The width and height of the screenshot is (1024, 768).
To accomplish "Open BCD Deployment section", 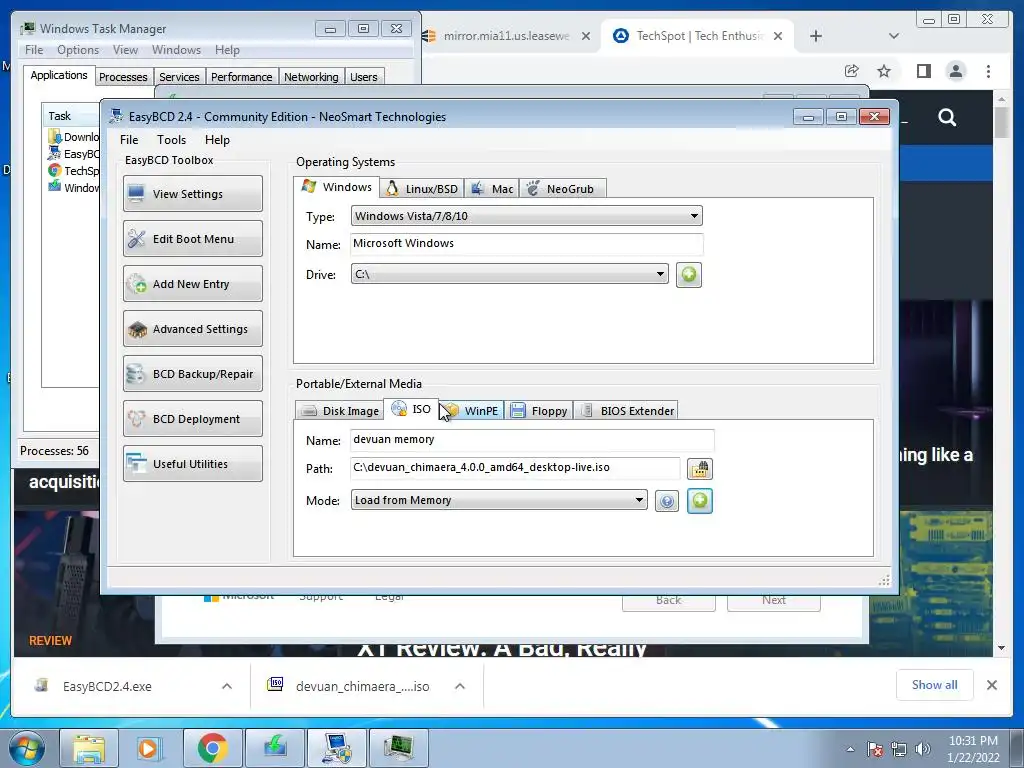I will (193, 419).
